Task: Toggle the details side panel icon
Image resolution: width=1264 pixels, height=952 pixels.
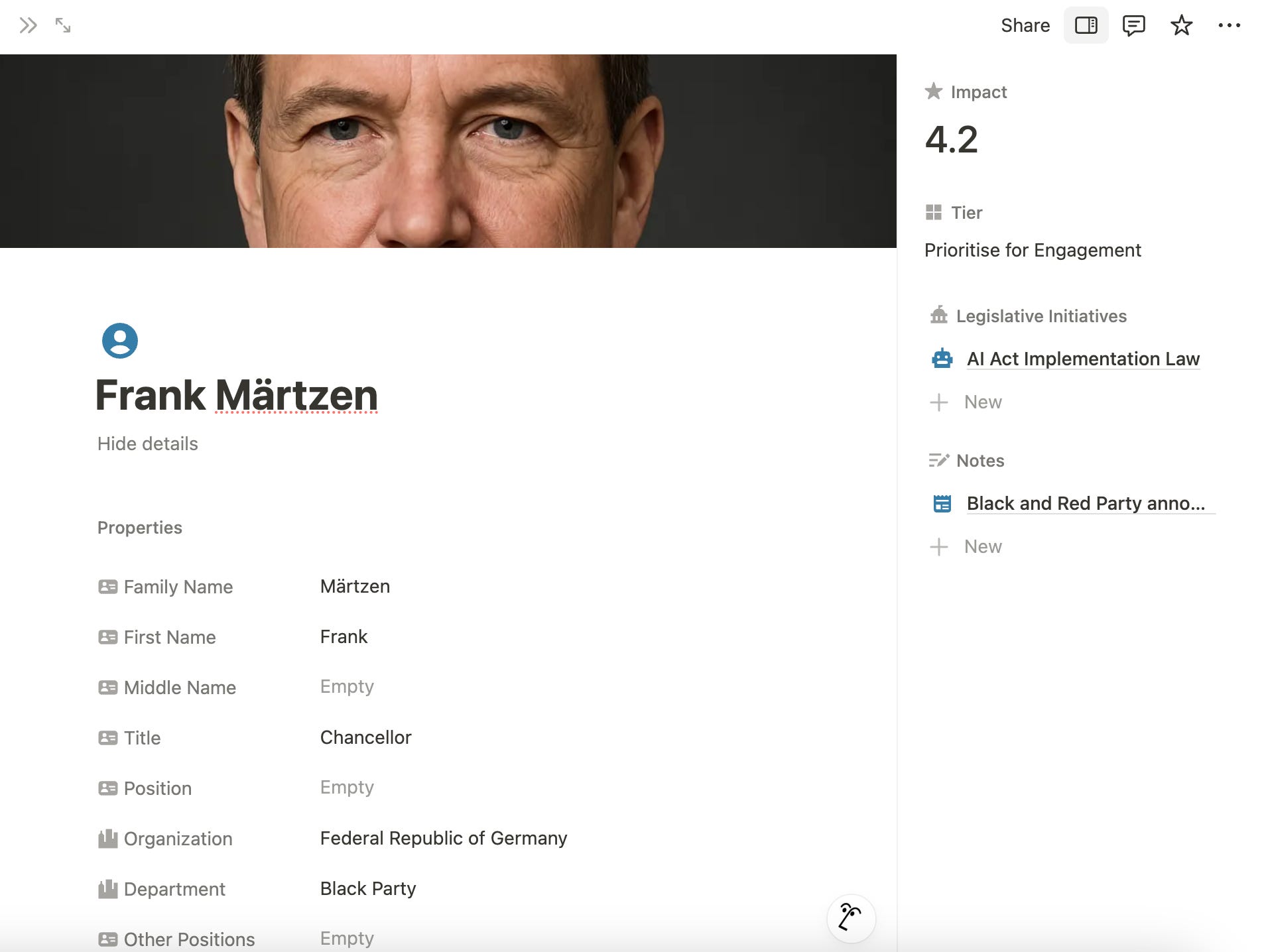Action: pyautogui.click(x=1086, y=26)
